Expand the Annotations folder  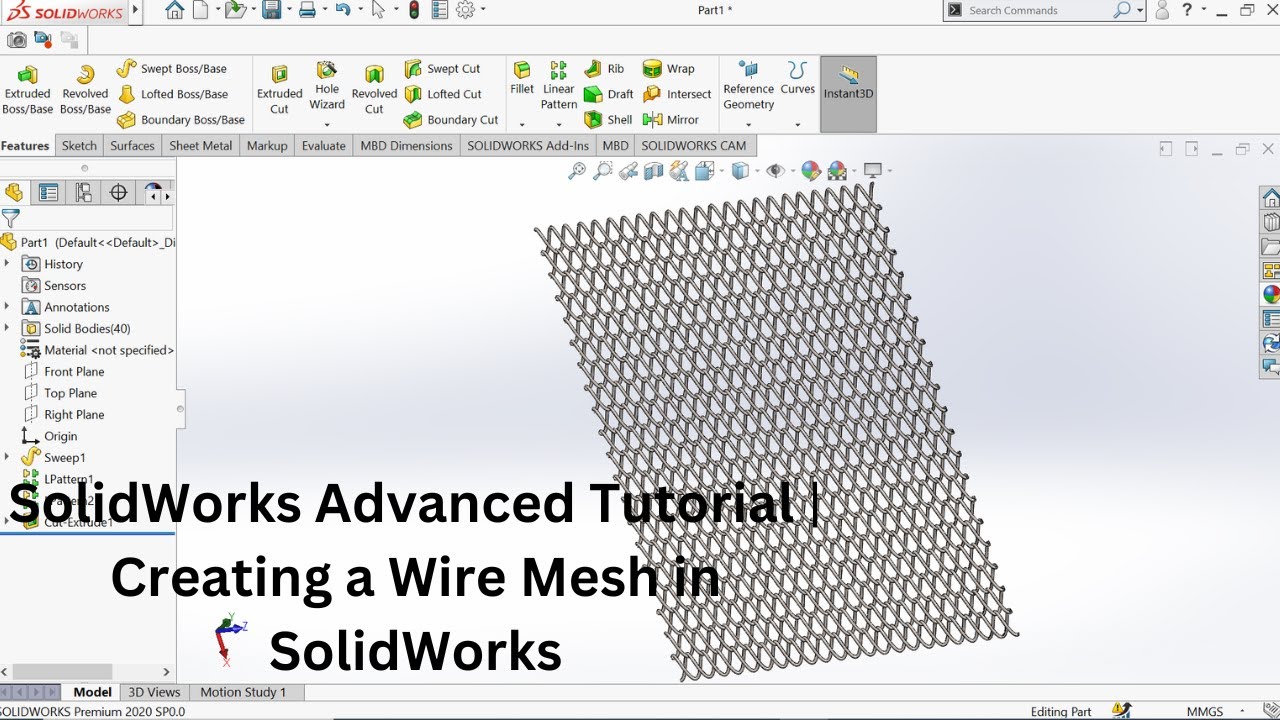click(x=7, y=307)
